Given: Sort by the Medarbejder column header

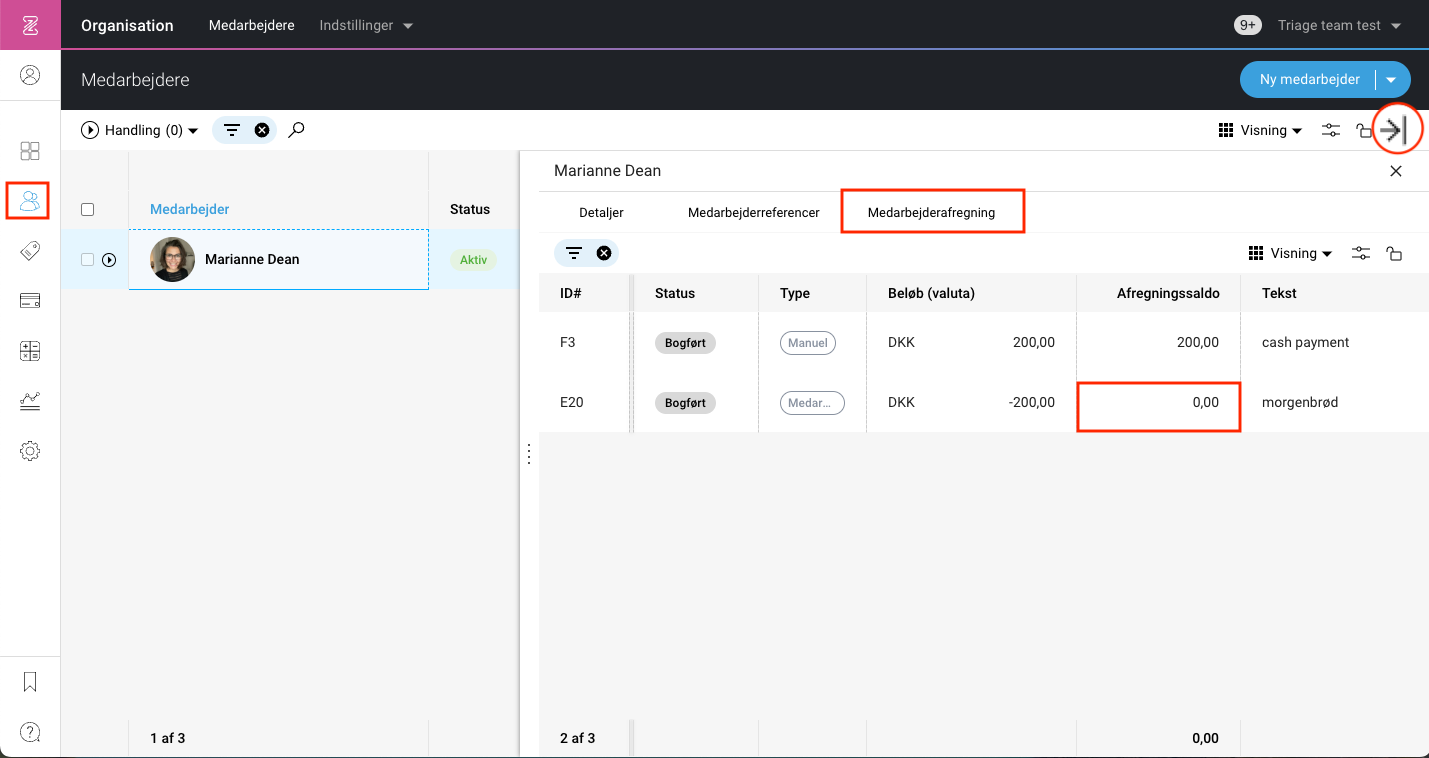Looking at the screenshot, I should click(x=190, y=209).
